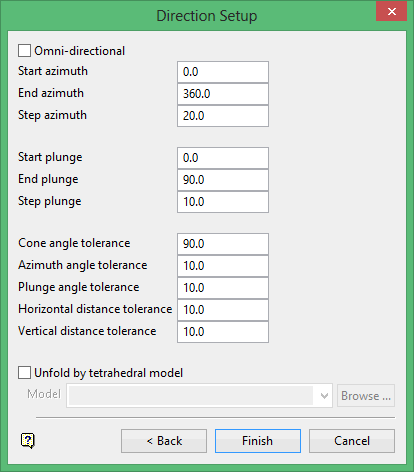Click Plunge angle tolerance field
Image resolution: width=414 pixels, height=472 pixels.
[223, 288]
